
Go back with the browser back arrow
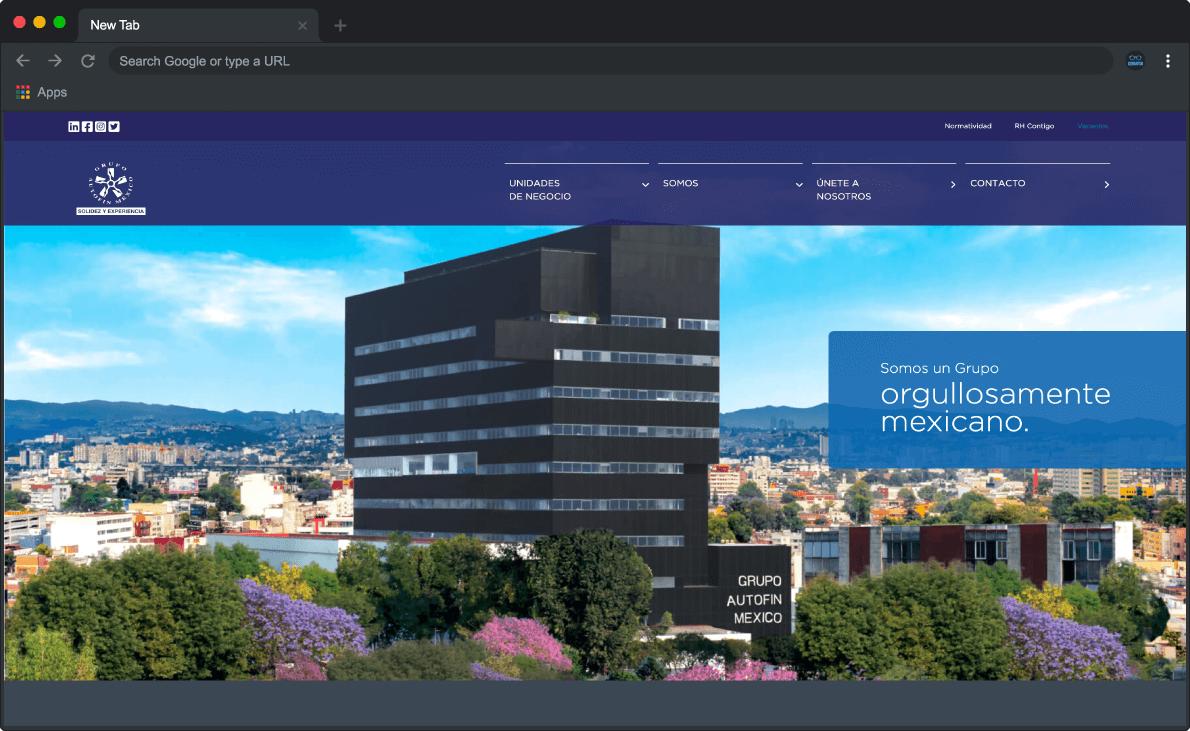23,61
